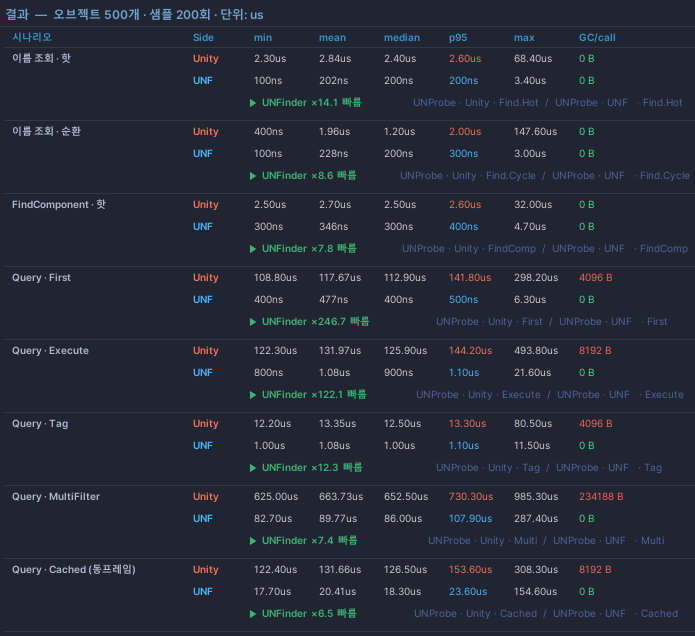Click the UNProbe · Unity · Tag marker names
This screenshot has height=636, width=695.
pos(488,468)
